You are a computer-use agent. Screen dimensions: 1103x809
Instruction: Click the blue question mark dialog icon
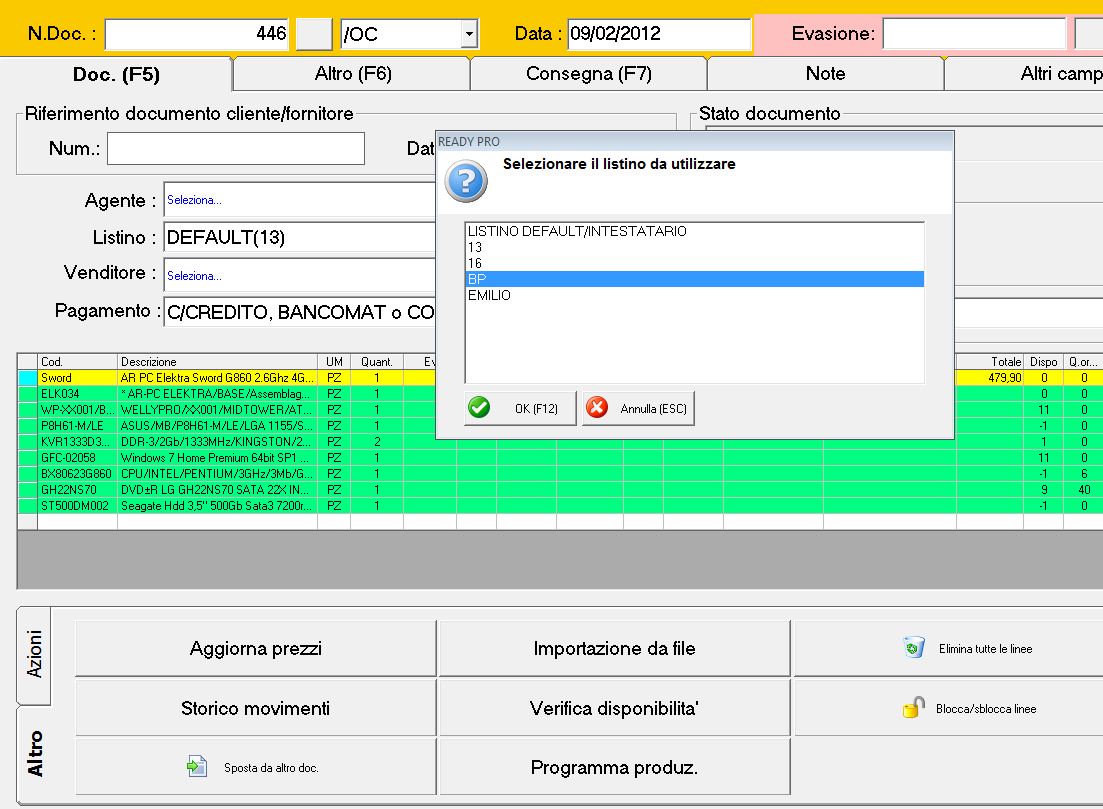[466, 181]
